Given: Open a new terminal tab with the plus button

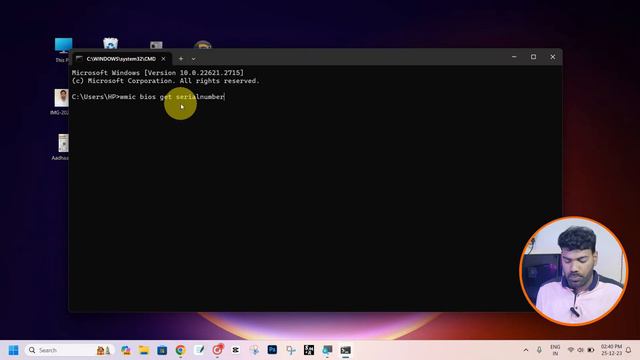Looking at the screenshot, I should (181, 59).
